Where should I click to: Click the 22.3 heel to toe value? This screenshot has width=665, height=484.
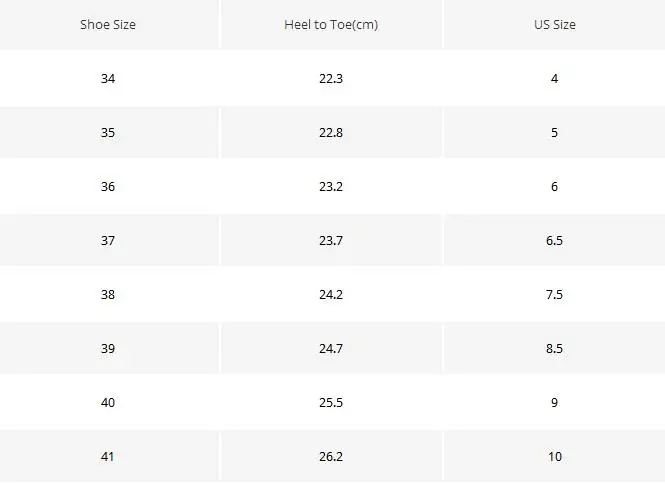[x=331, y=78]
